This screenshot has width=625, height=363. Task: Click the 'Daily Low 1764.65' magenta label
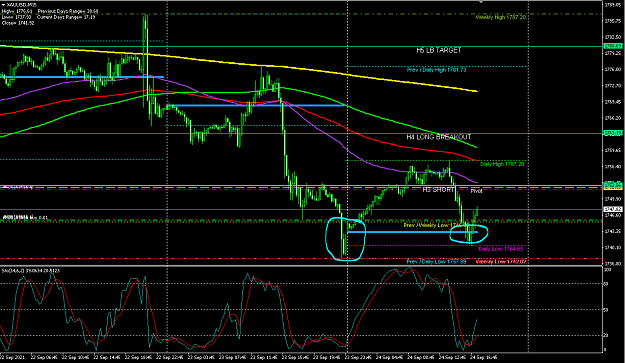tap(501, 249)
